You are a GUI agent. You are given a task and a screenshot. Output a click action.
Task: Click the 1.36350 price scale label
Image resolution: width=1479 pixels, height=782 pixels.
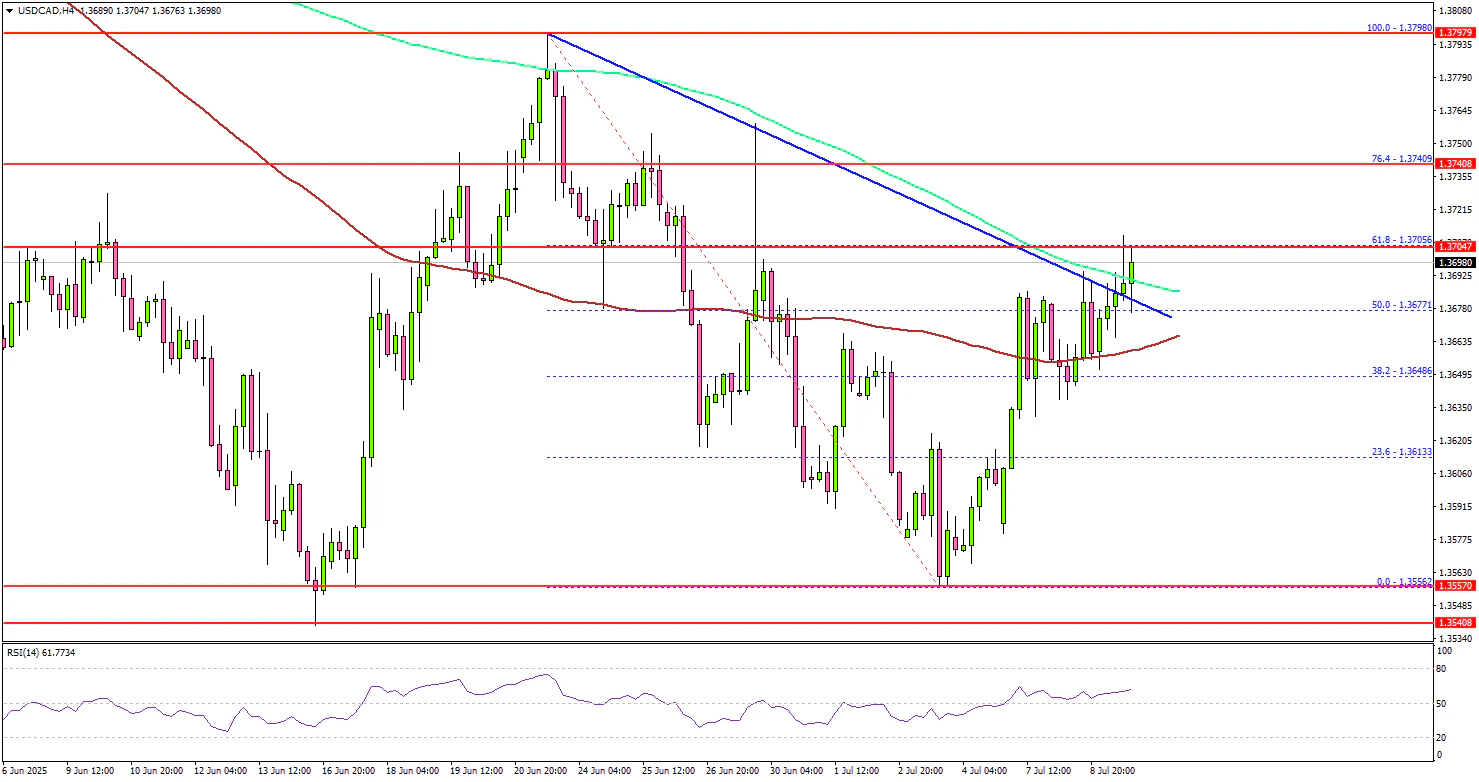tap(1455, 408)
